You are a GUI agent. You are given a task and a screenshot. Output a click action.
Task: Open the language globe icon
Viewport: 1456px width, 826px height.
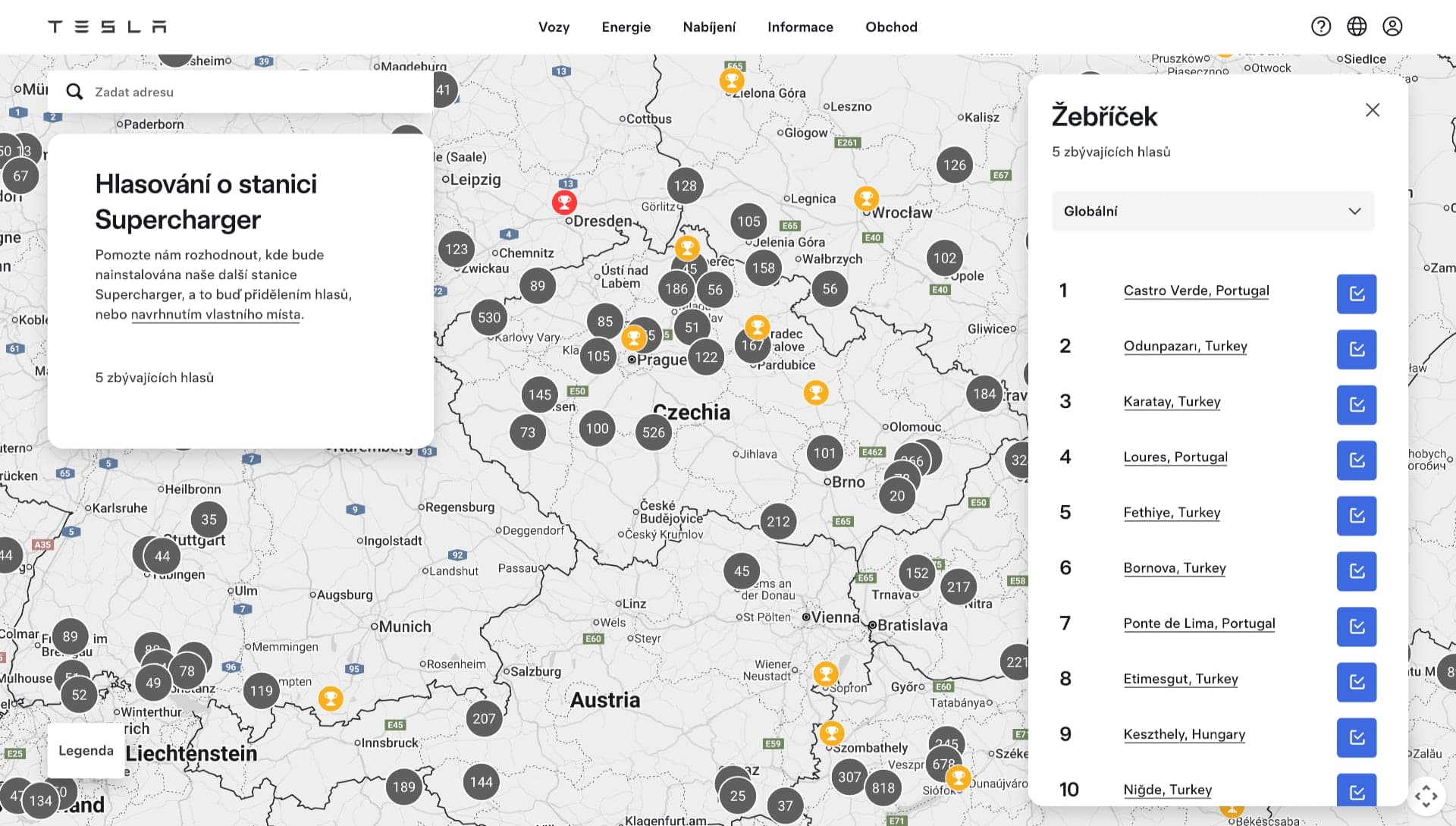point(1357,27)
